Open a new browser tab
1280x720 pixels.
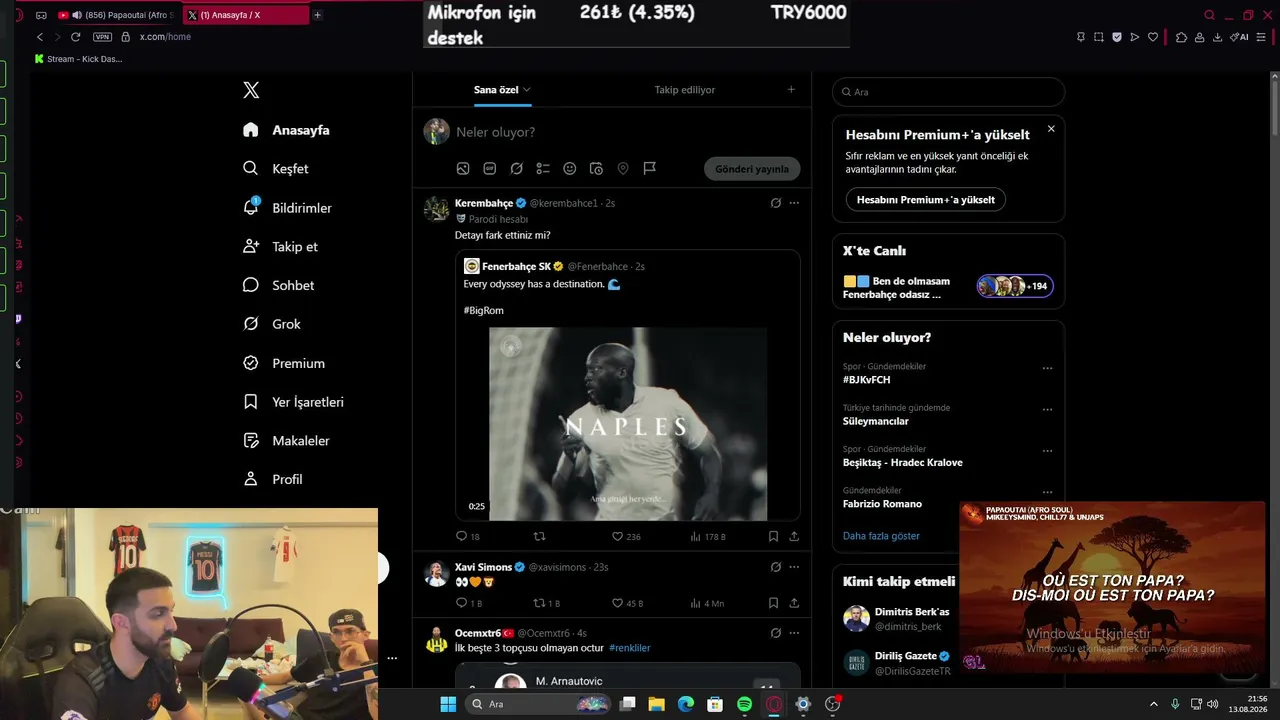(317, 15)
